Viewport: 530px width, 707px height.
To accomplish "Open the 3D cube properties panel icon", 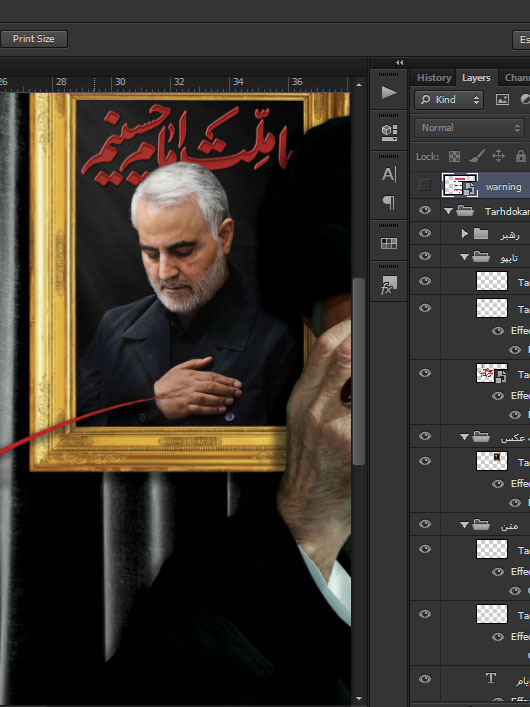I will coord(389,132).
